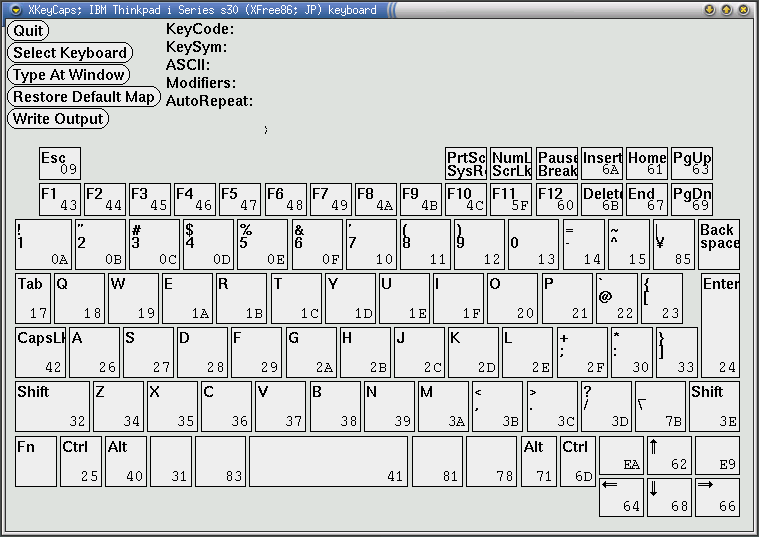Open the Select Keyboard dialog
The image size is (759, 537).
pyautogui.click(x=70, y=52)
